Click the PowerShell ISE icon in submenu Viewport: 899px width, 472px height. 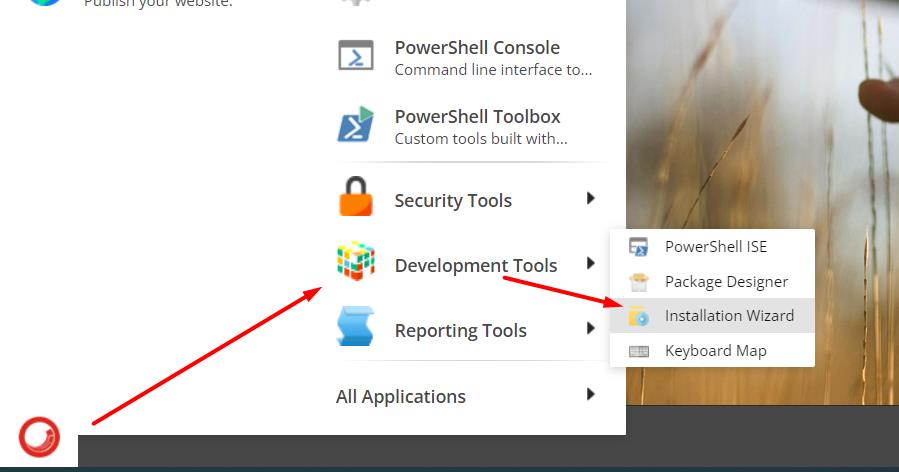pos(638,247)
